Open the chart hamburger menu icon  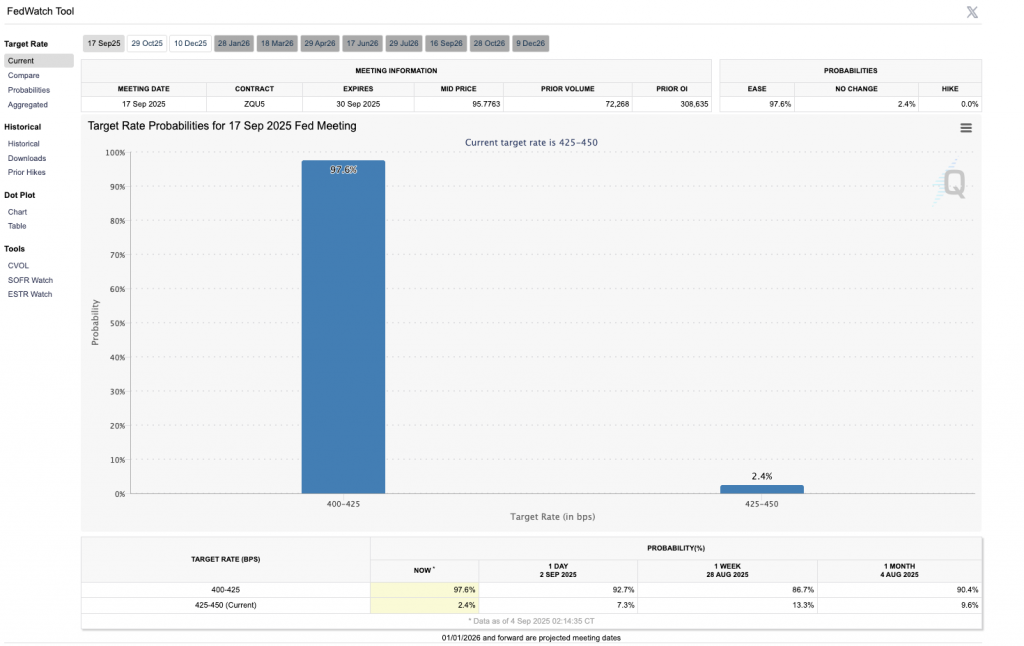pos(966,128)
